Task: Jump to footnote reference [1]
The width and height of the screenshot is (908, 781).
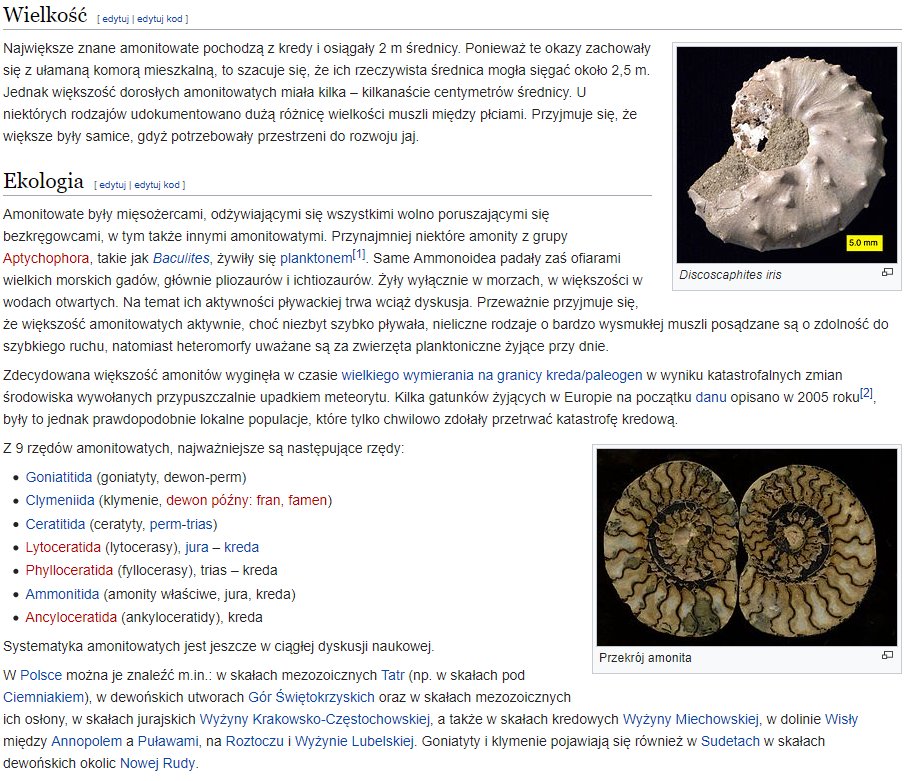Action: [359, 254]
